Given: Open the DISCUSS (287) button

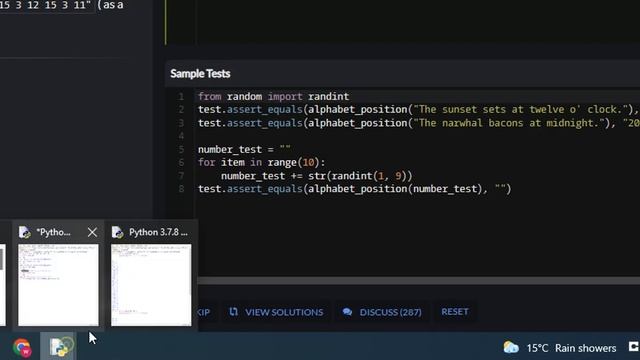Looking at the screenshot, I should [382, 312].
